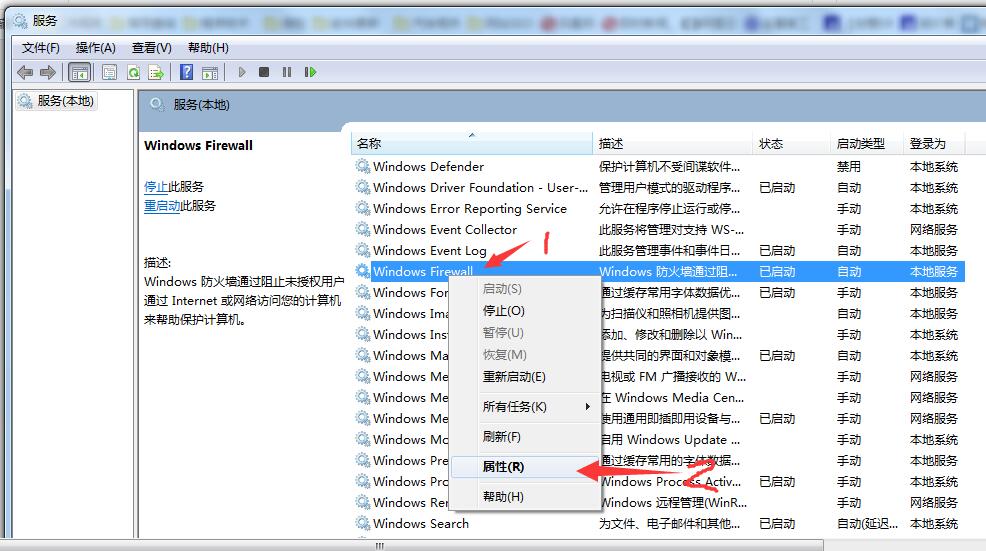This screenshot has width=986, height=551.
Task: Toggle the show/hide console tree icon
Action: (80, 72)
